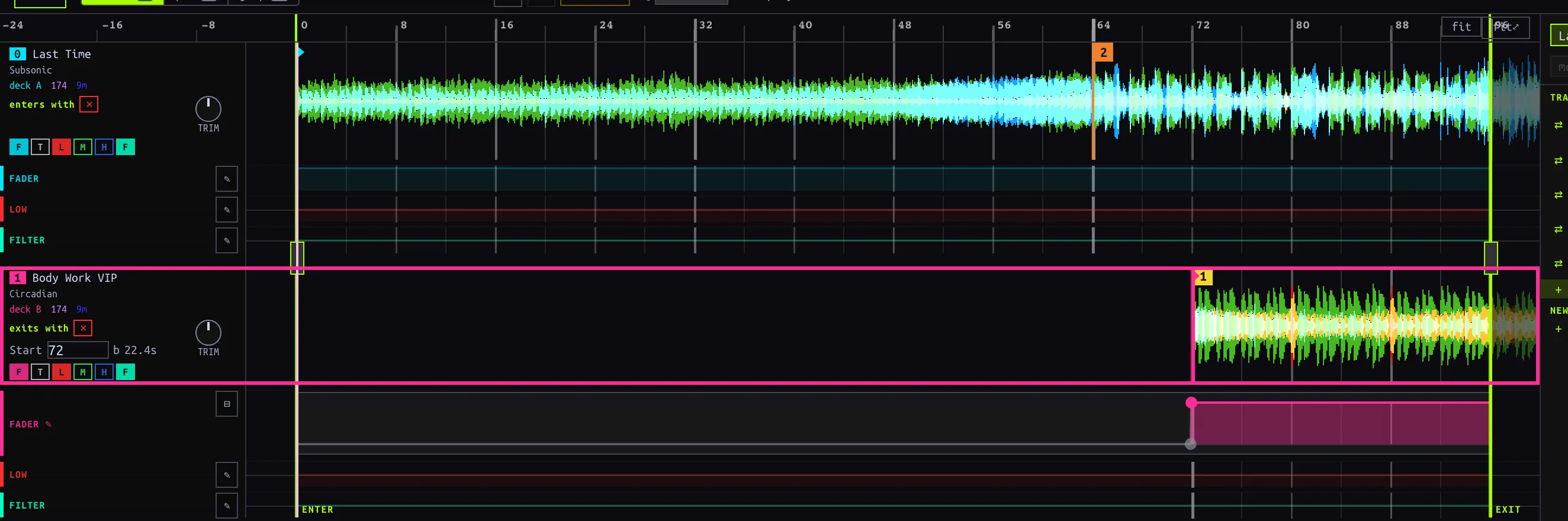Screen dimensions: 1568x521
Task: Toggle the pink F lane button for Body Work VIP
Action: pos(19,372)
